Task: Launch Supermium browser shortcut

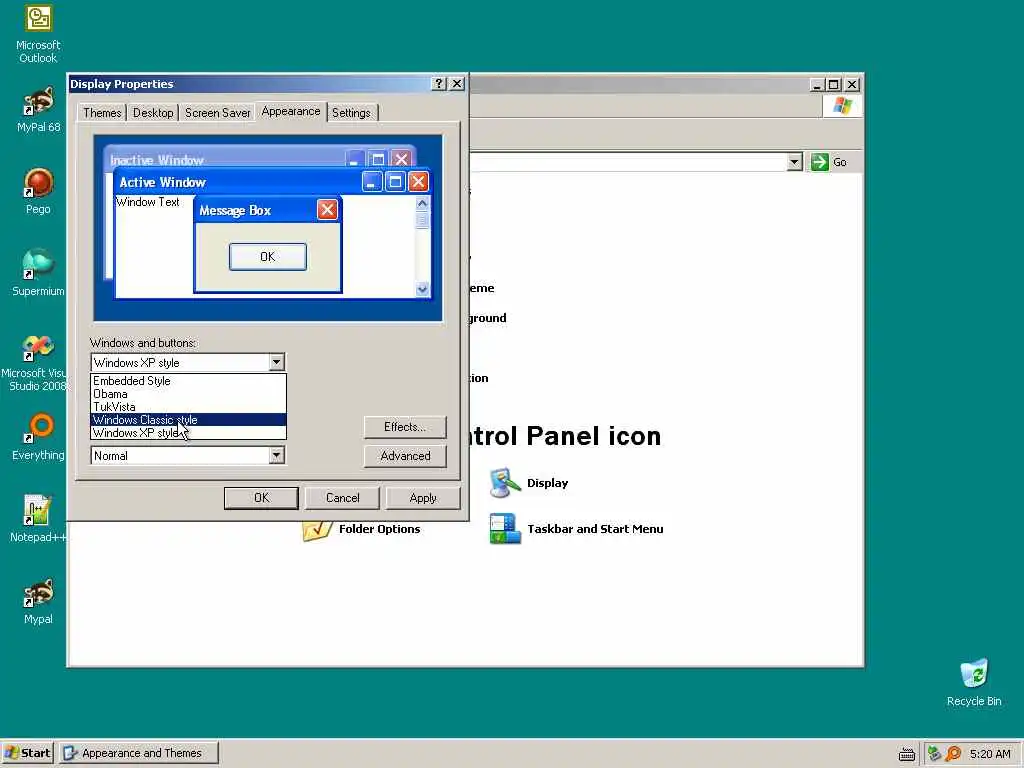Action: (x=38, y=273)
